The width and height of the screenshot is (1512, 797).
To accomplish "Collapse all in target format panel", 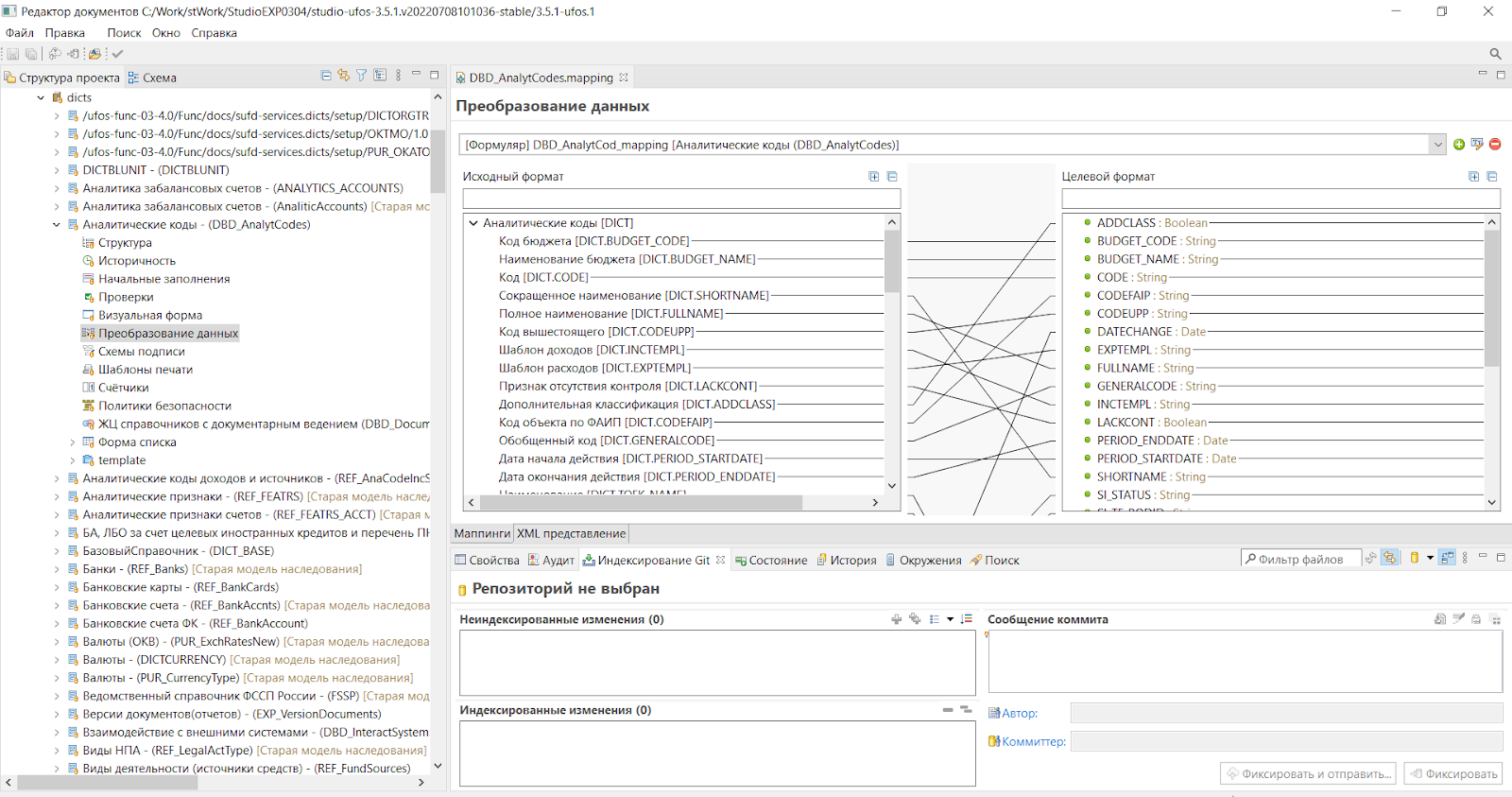I will point(1492,177).
